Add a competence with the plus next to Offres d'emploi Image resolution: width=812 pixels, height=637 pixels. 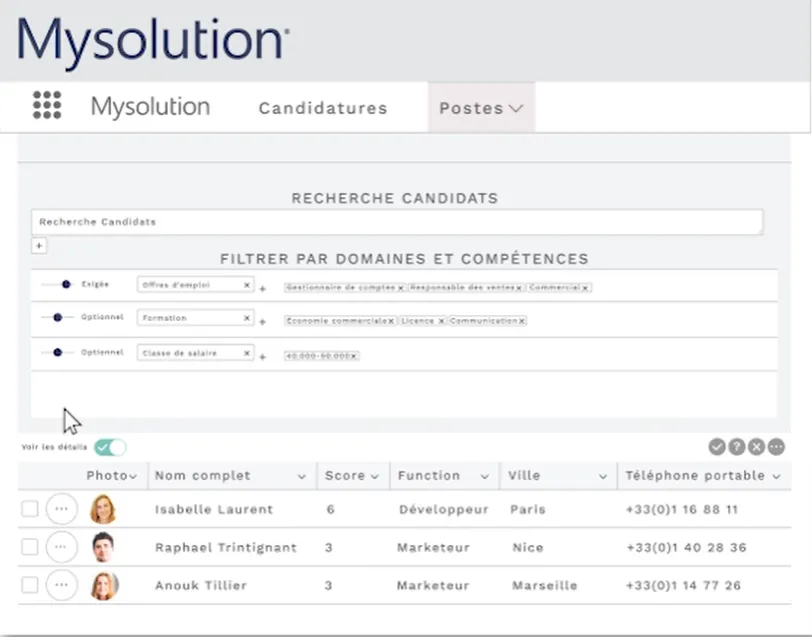[261, 290]
